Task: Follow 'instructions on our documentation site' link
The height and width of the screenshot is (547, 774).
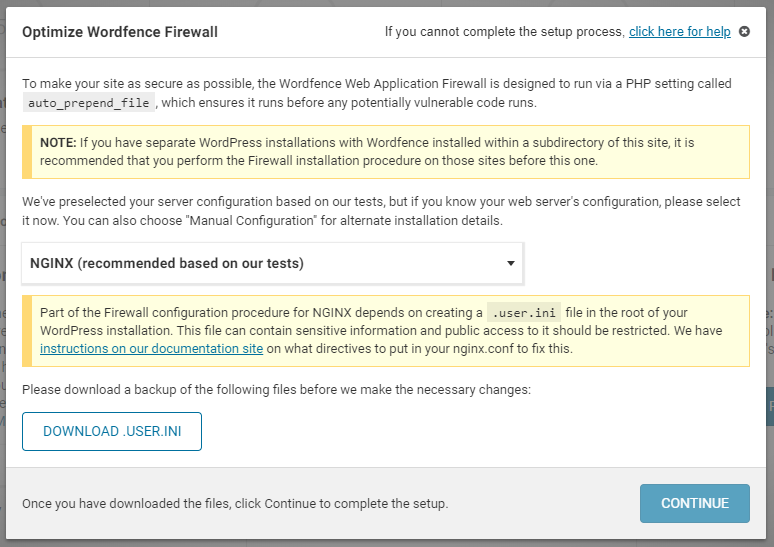Action: (x=151, y=349)
